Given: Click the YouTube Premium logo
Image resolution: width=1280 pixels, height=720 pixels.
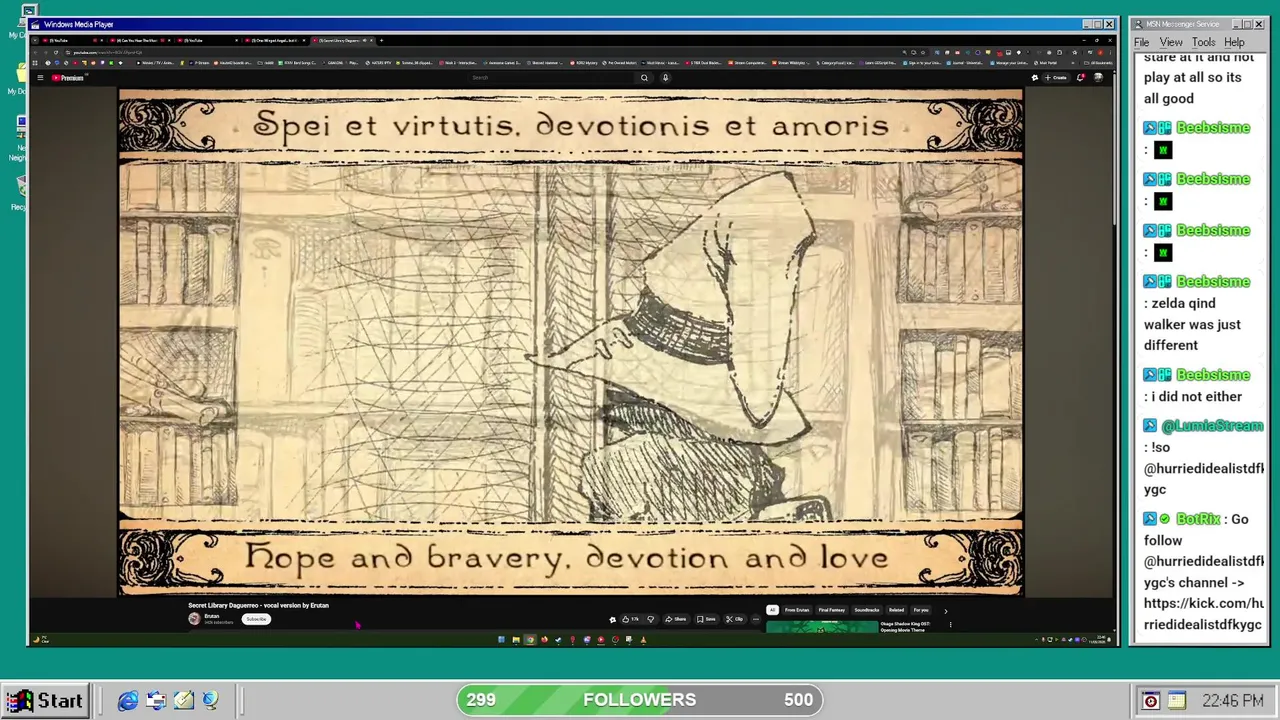Looking at the screenshot, I should click(x=68, y=77).
